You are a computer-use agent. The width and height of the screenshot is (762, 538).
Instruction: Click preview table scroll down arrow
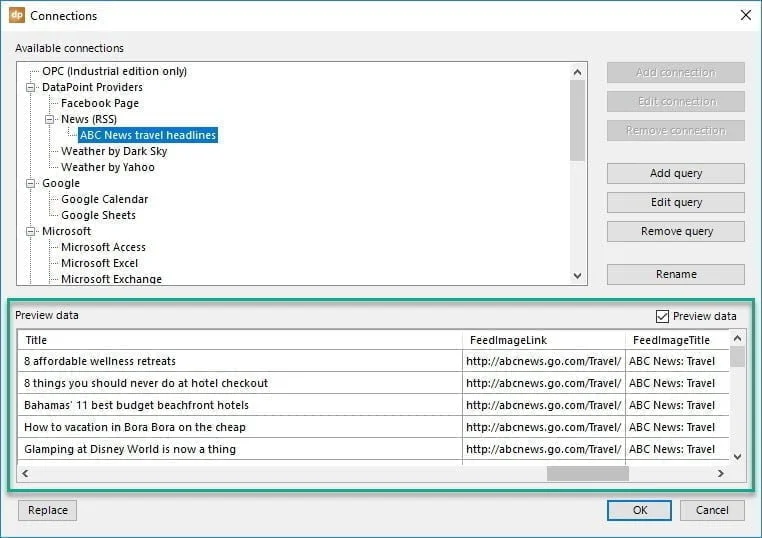coord(737,457)
